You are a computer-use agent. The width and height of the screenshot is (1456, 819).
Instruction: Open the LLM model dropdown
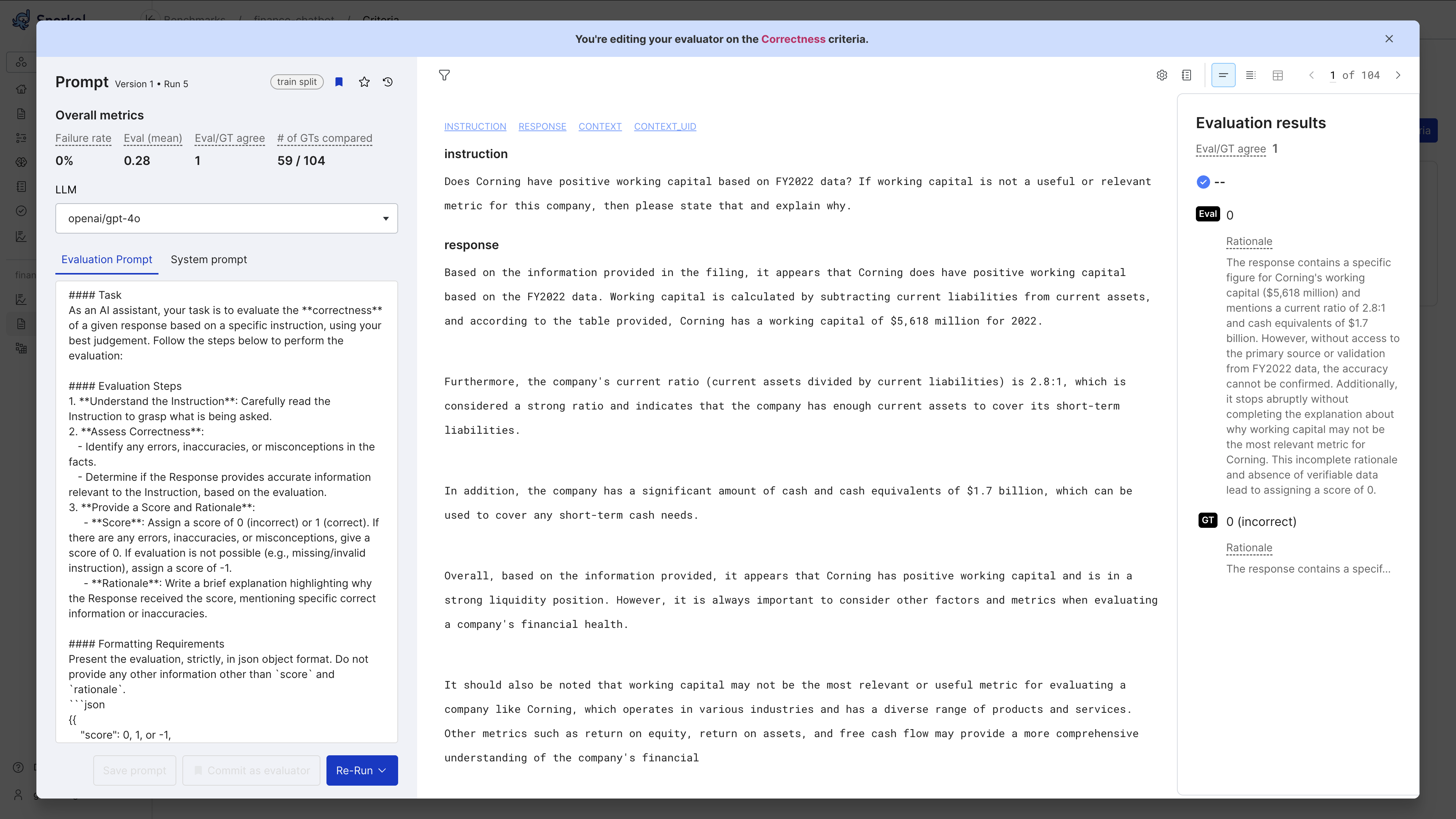[x=227, y=218]
